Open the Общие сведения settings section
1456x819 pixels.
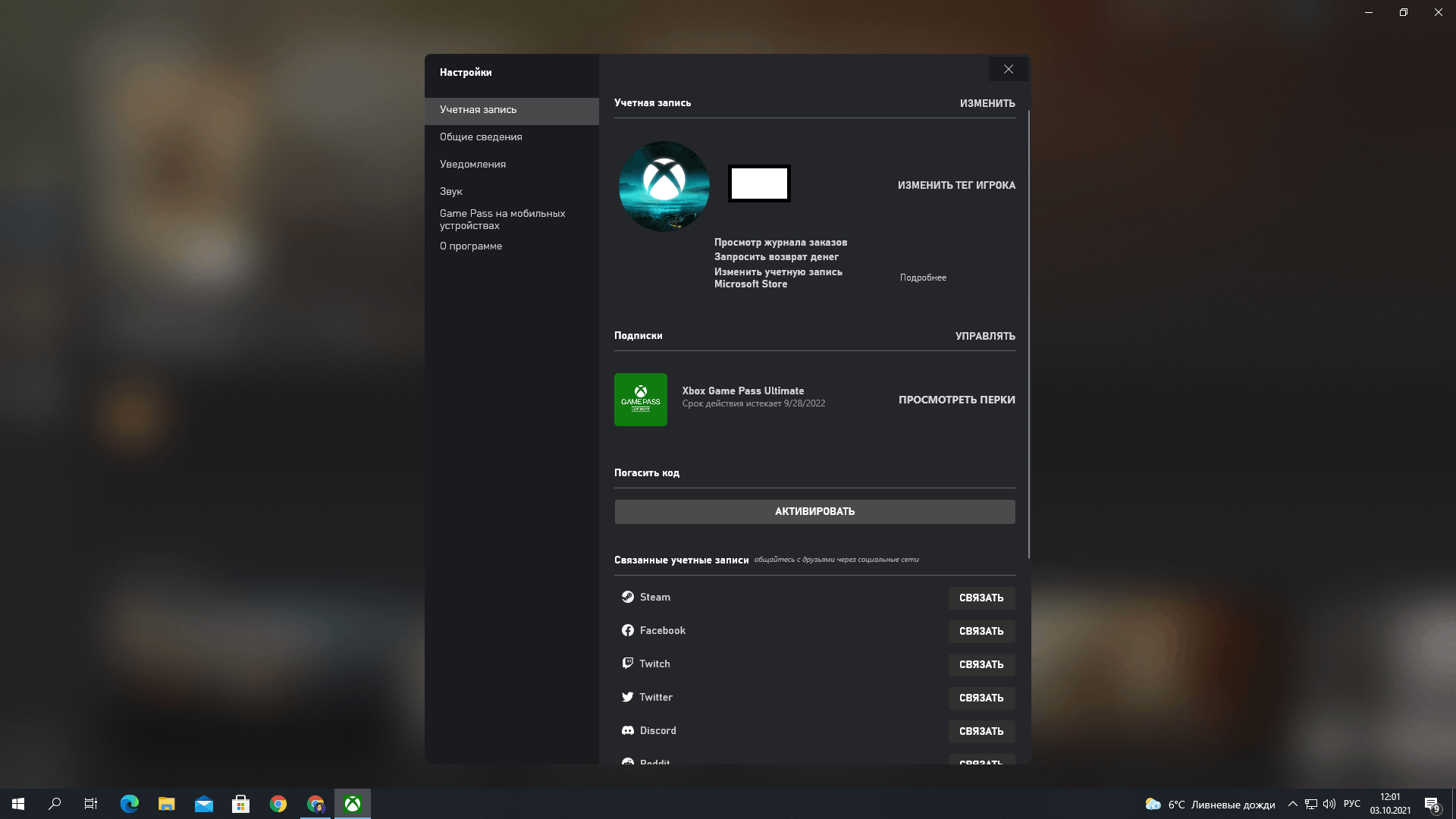(481, 136)
